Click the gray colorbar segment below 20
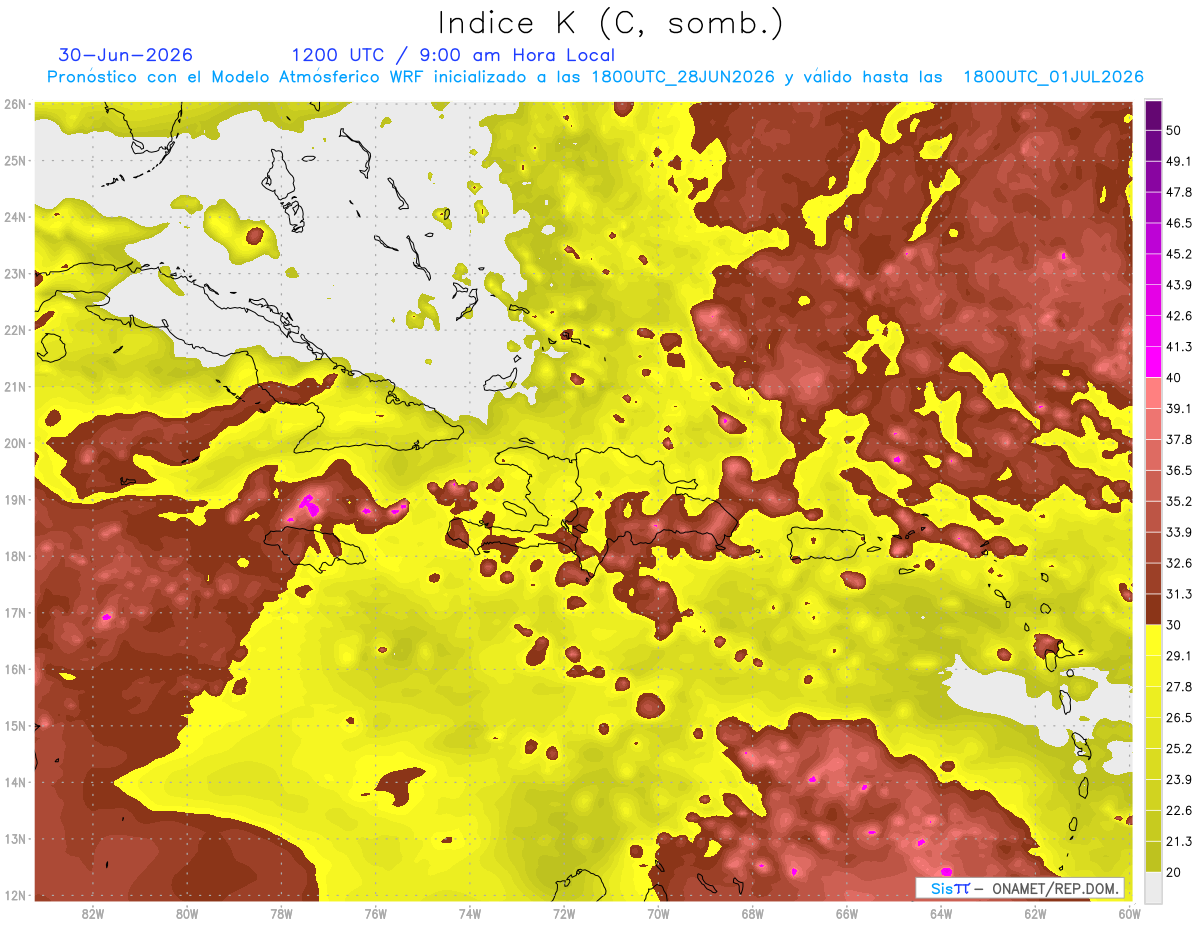Image resolution: width=1200 pixels, height=927 pixels. click(1153, 887)
